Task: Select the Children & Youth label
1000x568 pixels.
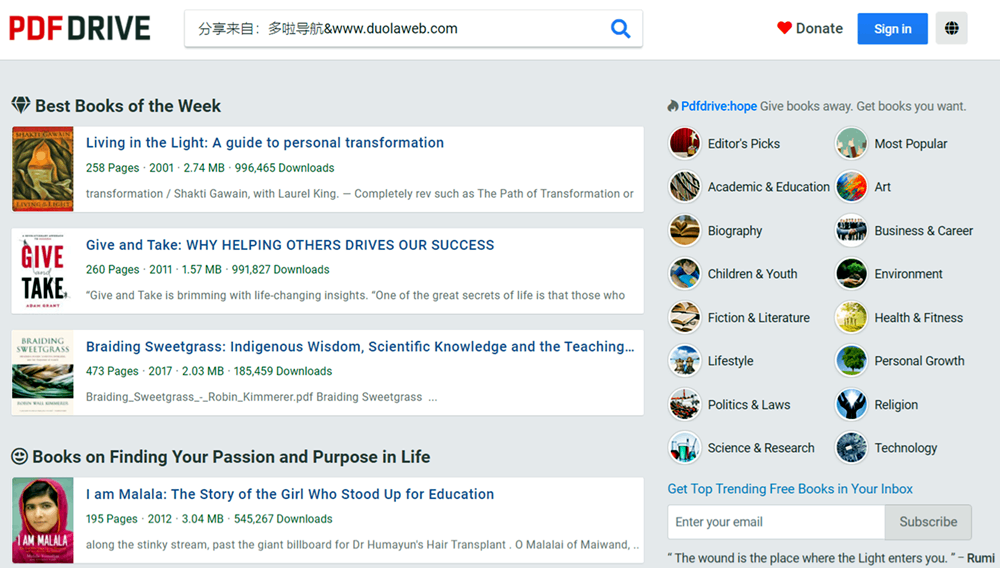Action: 753,273
